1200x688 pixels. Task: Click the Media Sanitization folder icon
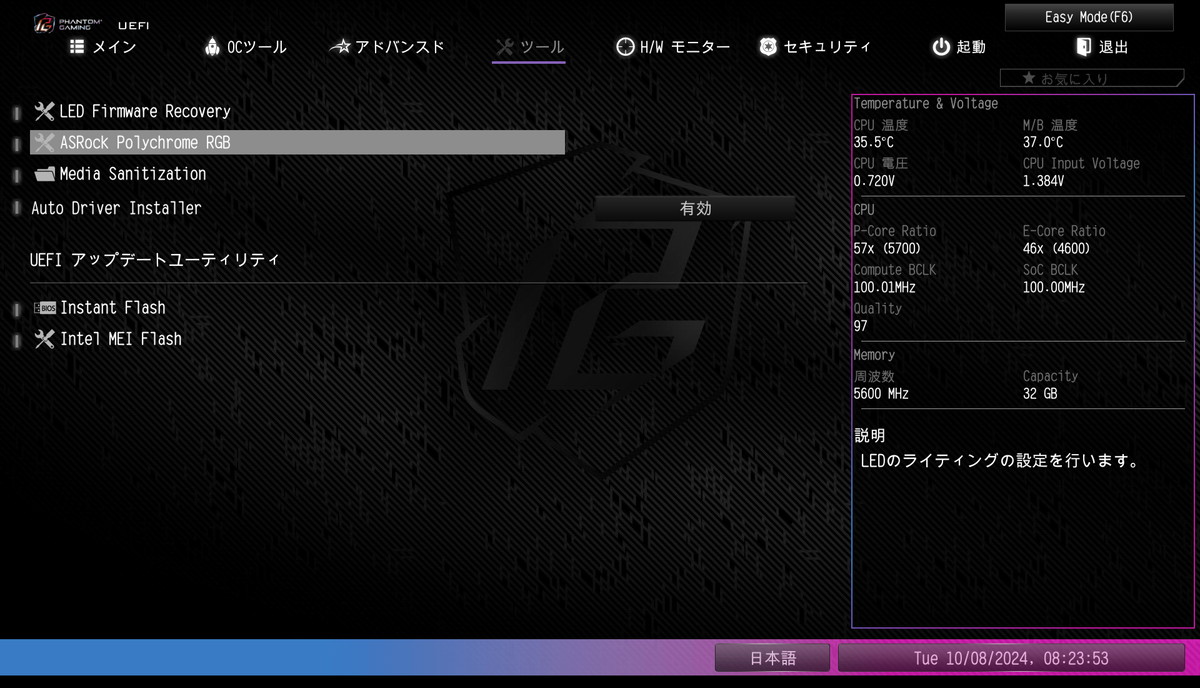tap(44, 174)
